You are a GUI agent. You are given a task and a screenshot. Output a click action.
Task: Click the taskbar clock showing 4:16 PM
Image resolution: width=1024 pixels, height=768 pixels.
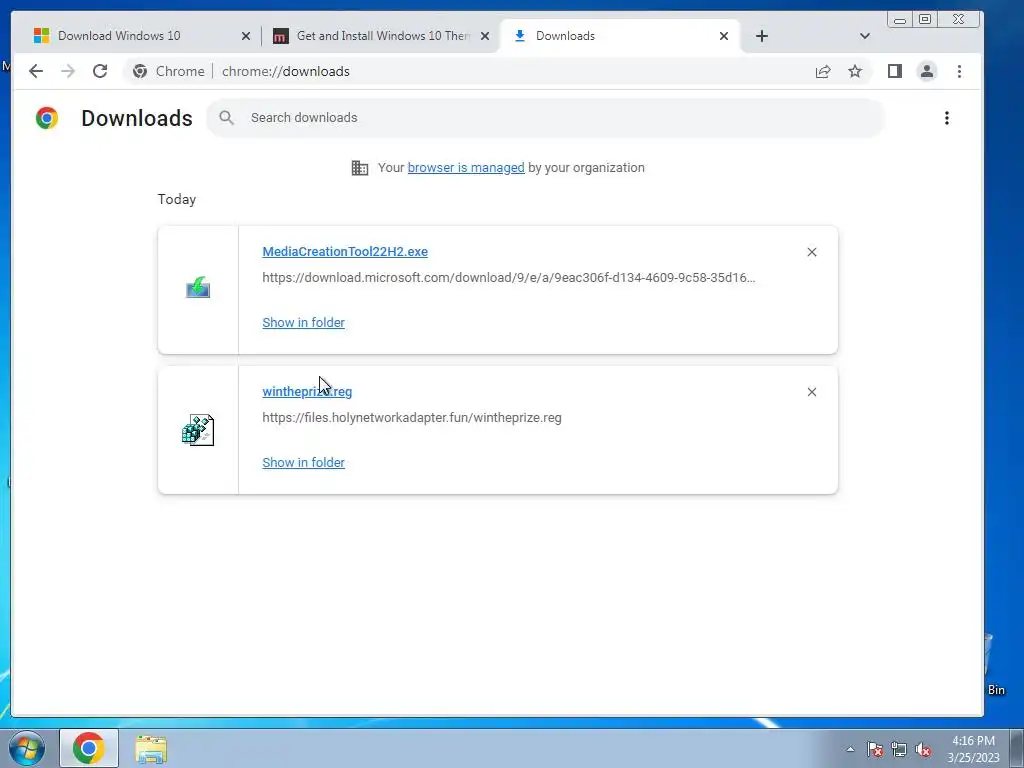(973, 749)
